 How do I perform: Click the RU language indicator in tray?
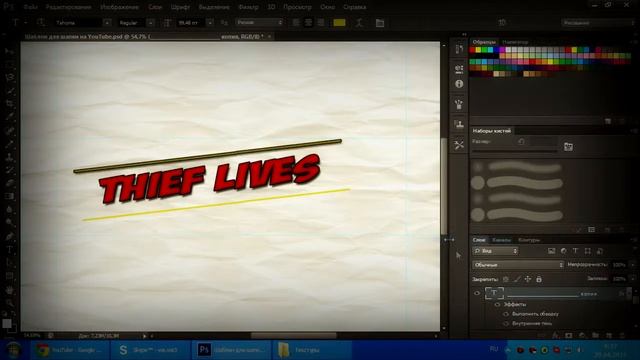(x=494, y=349)
